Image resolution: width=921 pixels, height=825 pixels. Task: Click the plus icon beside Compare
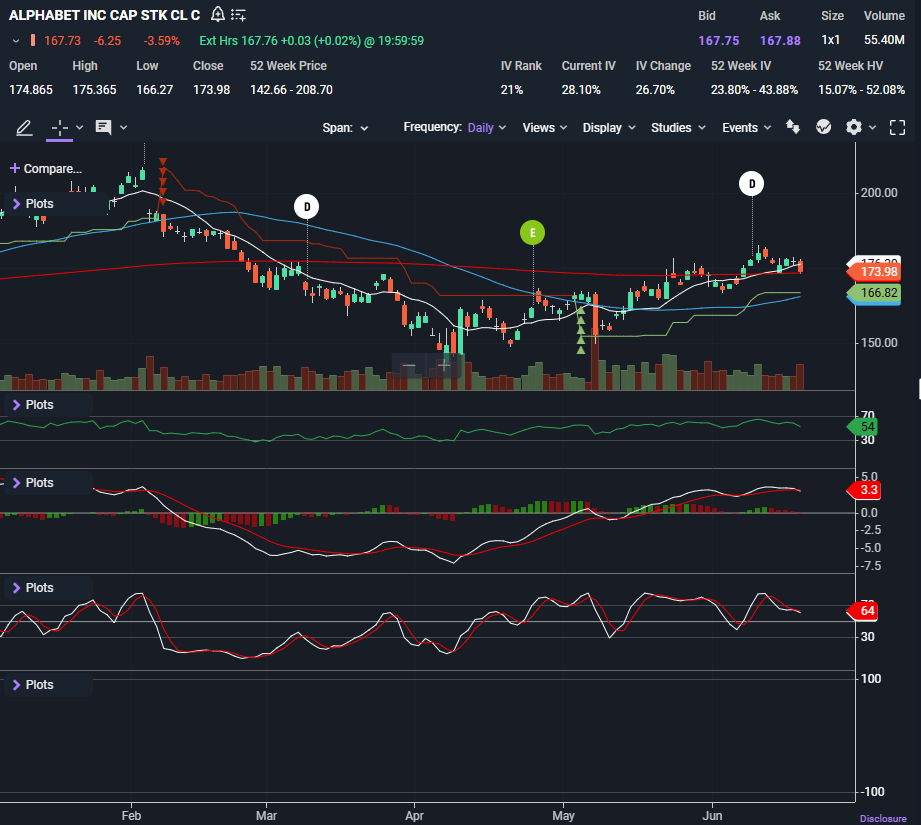point(15,169)
